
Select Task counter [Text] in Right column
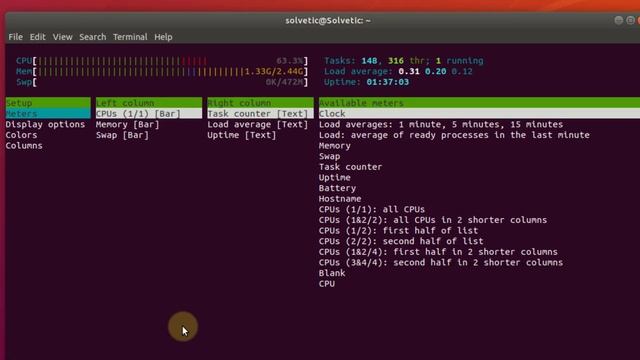pos(260,113)
